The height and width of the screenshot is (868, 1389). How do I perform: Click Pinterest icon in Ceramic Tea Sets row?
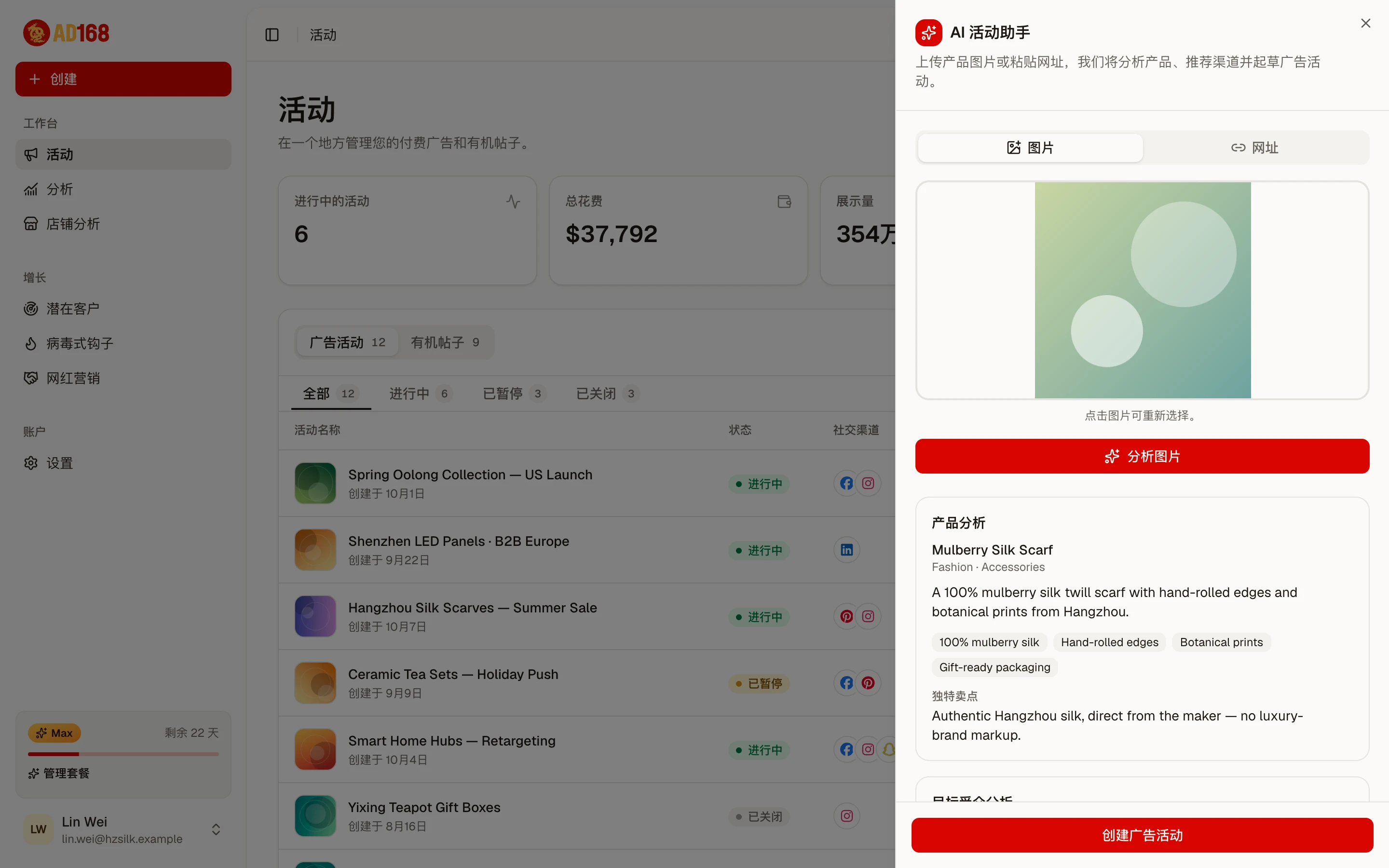pyautogui.click(x=868, y=683)
